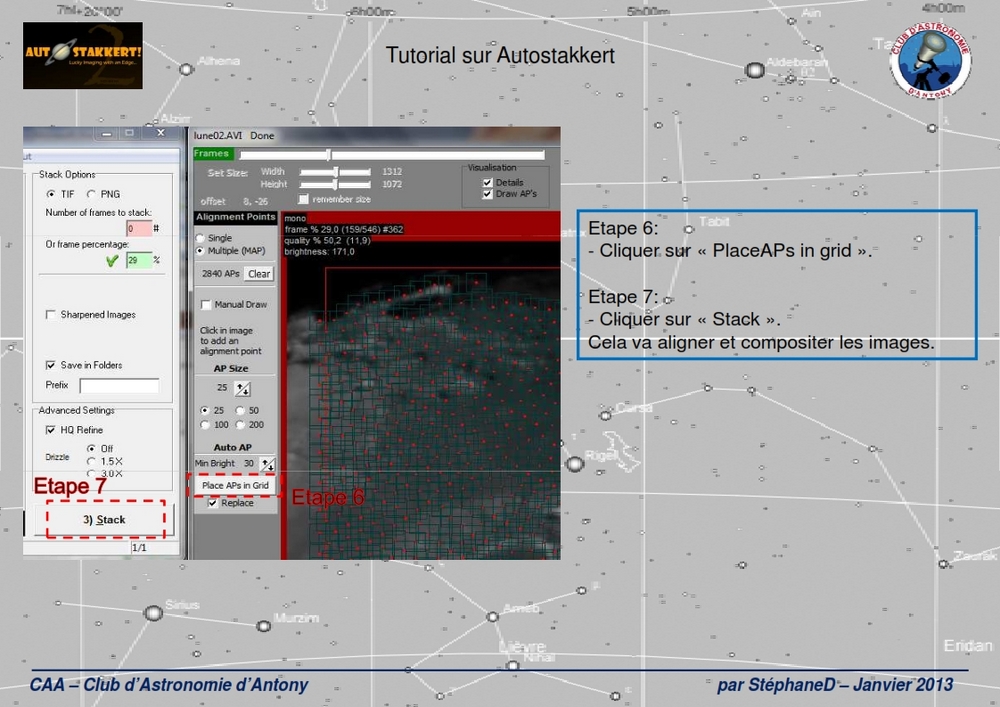Toggle the HQ Refine checkbox
This screenshot has height=707, width=1000.
pos(50,430)
